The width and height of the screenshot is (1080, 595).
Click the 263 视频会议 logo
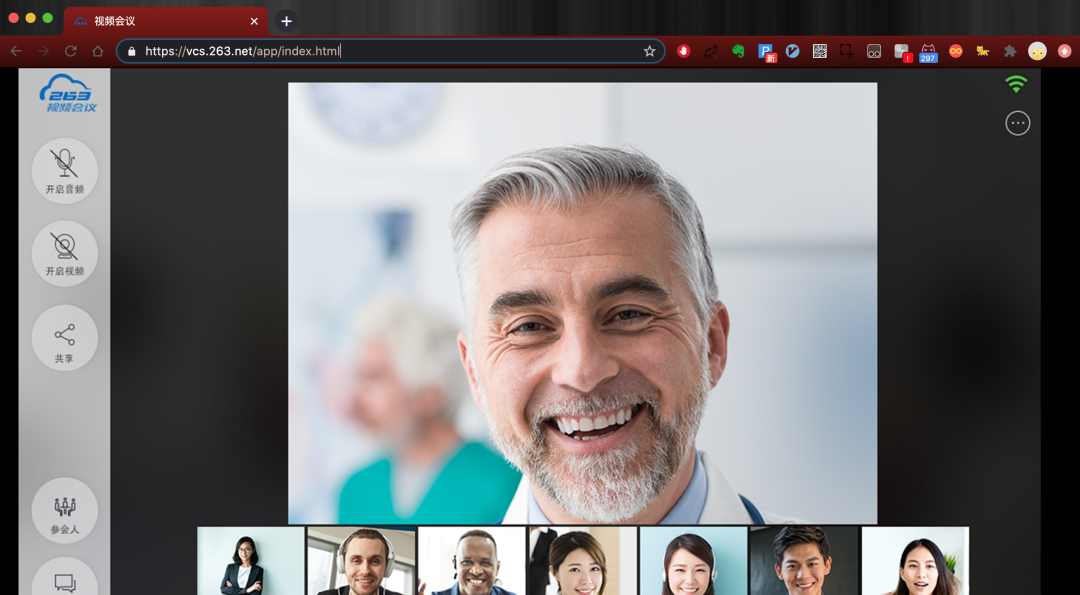[x=67, y=93]
